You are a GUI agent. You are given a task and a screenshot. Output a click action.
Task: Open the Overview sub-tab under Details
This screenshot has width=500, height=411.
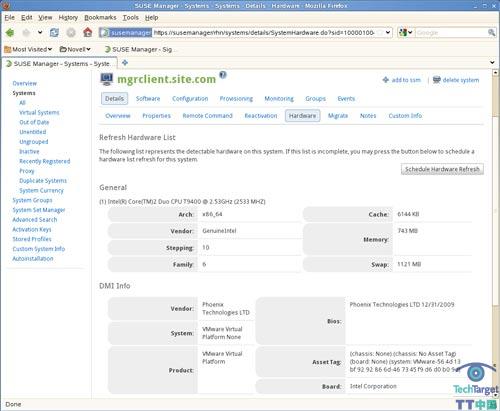click(118, 116)
